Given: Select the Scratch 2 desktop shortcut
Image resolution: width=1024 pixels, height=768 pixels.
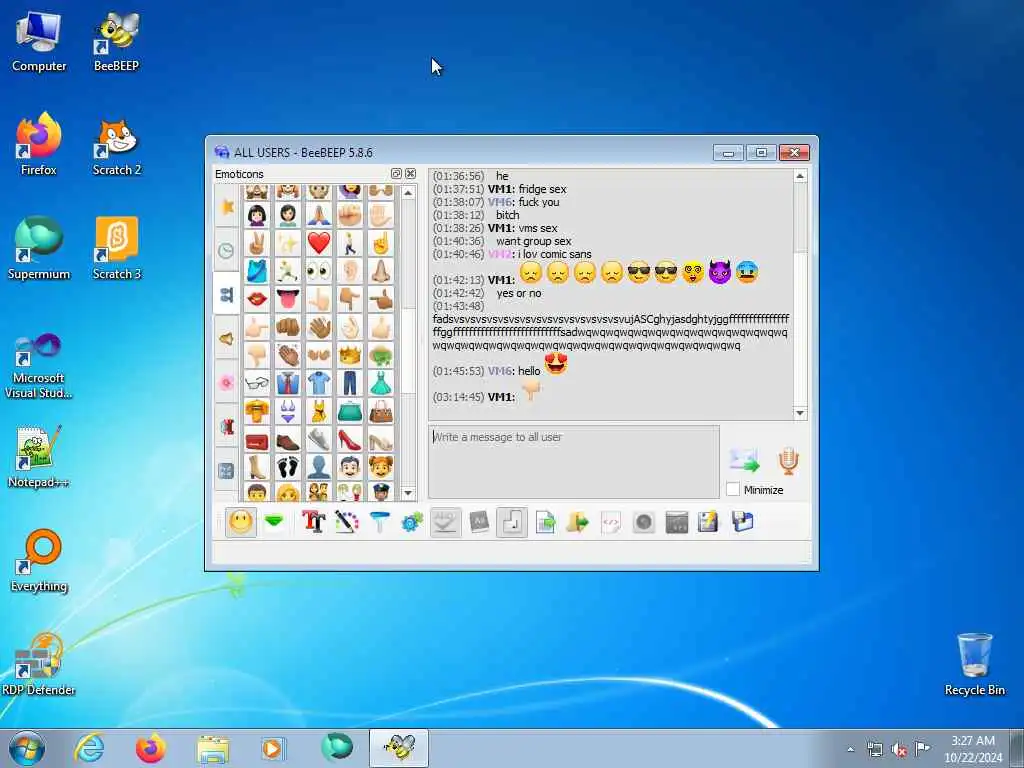Looking at the screenshot, I should (116, 147).
